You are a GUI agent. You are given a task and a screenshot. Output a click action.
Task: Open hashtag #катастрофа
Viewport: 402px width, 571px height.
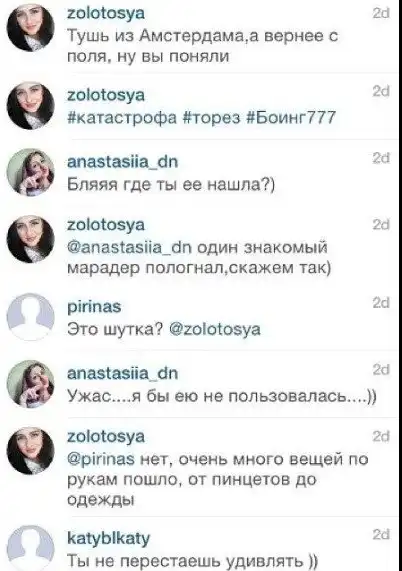pyautogui.click(x=122, y=118)
